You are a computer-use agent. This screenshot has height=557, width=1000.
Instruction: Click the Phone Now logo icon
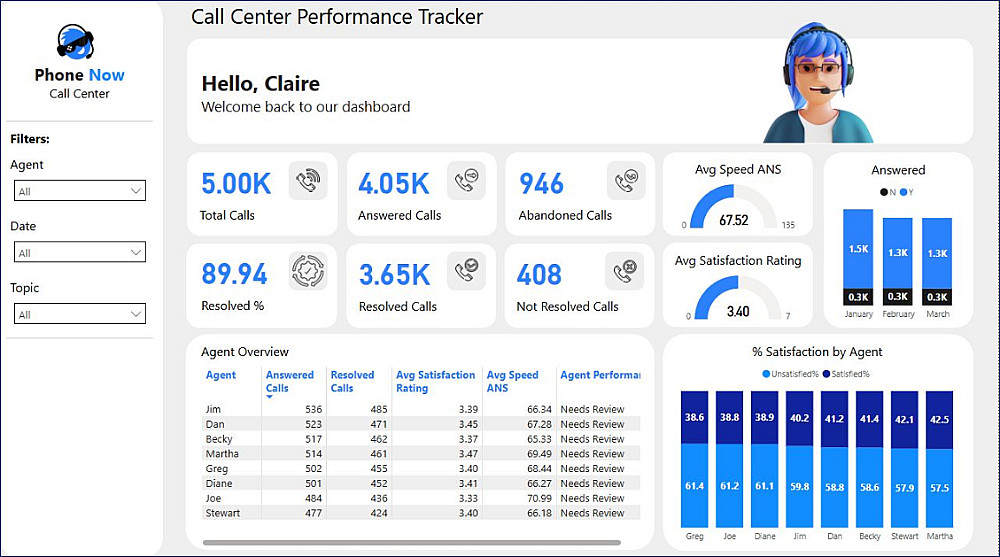coord(79,42)
